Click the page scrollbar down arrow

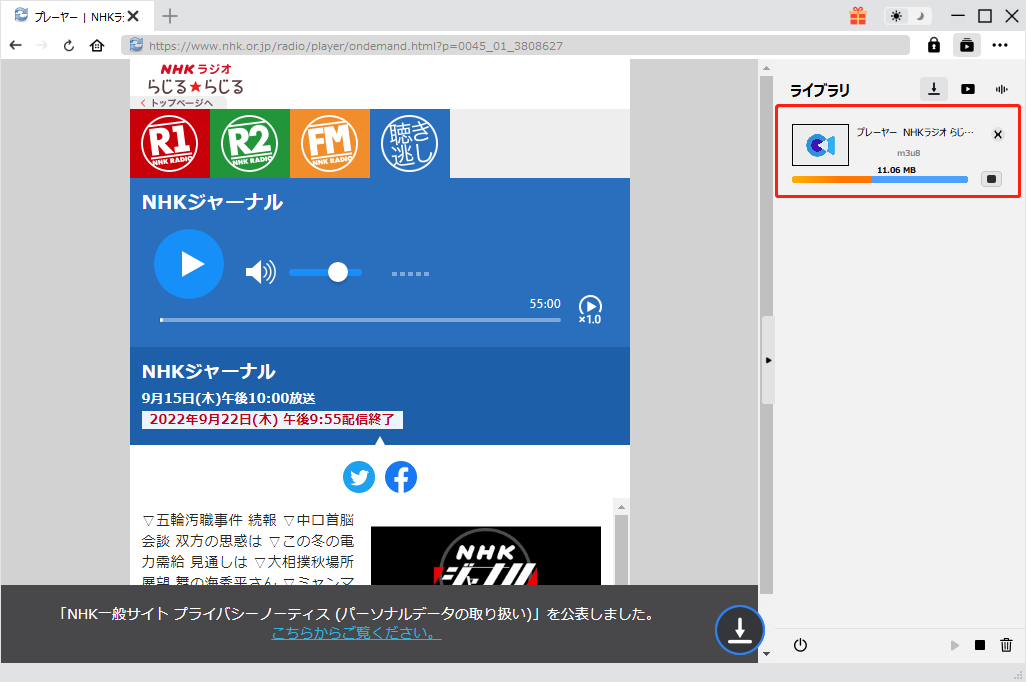click(x=766, y=653)
